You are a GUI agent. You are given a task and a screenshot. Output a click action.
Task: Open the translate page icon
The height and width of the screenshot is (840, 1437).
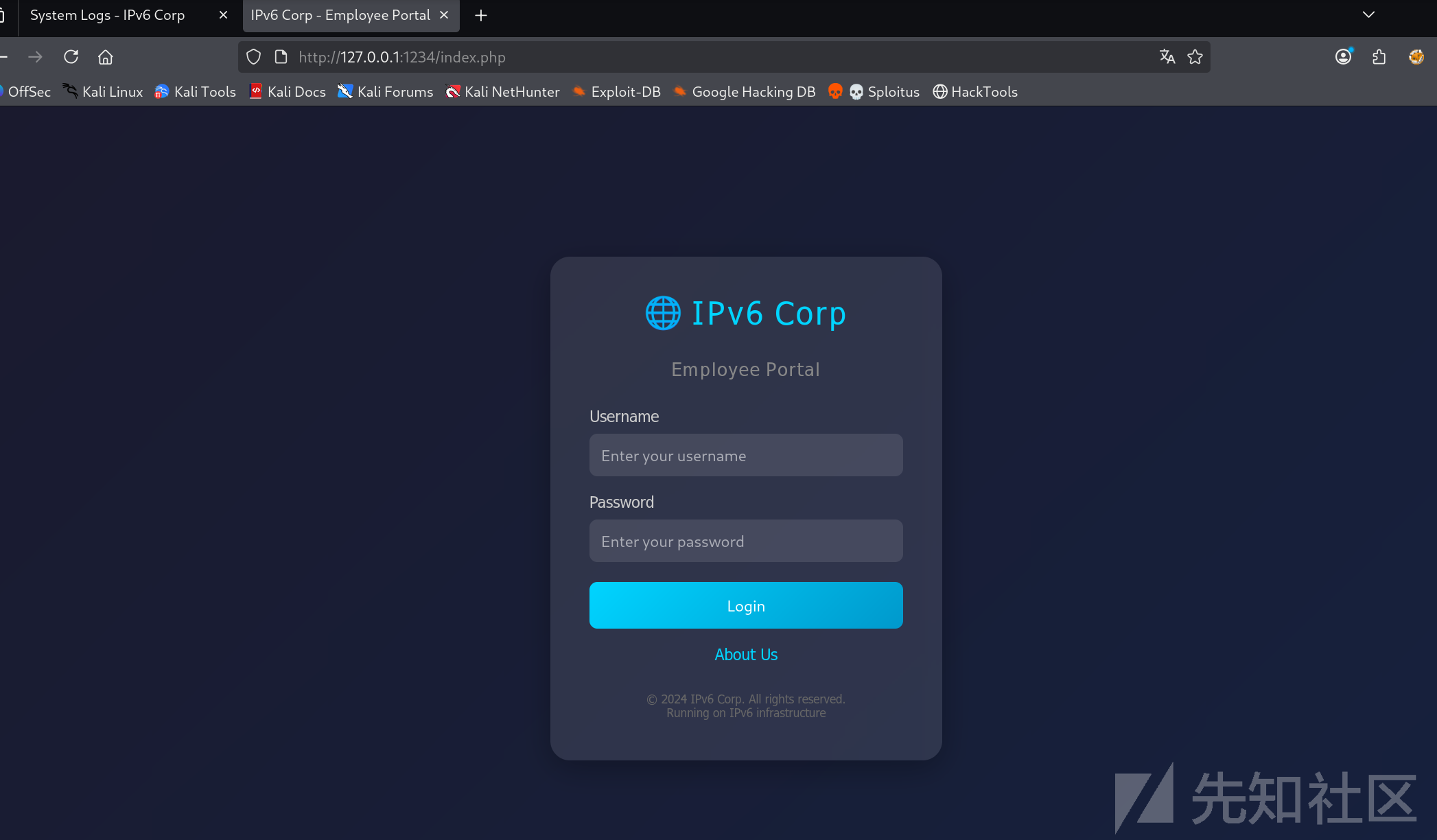point(1167,57)
